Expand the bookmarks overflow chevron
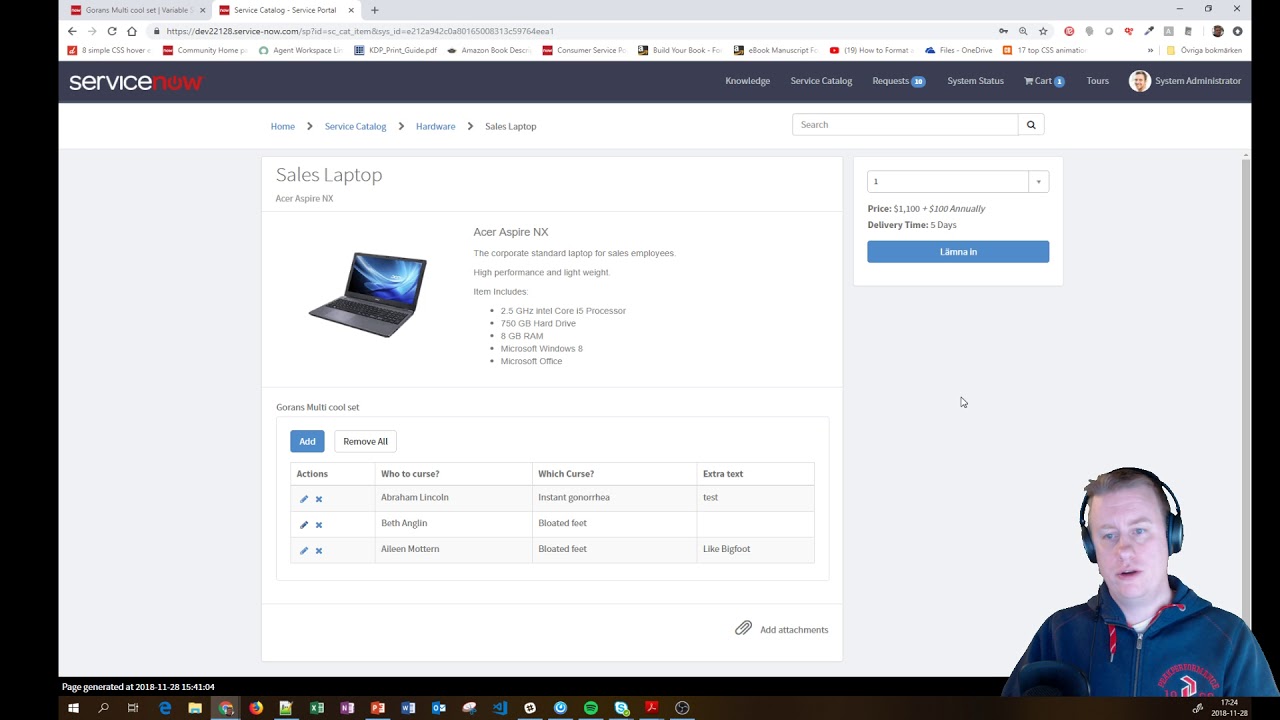 (x=1150, y=50)
